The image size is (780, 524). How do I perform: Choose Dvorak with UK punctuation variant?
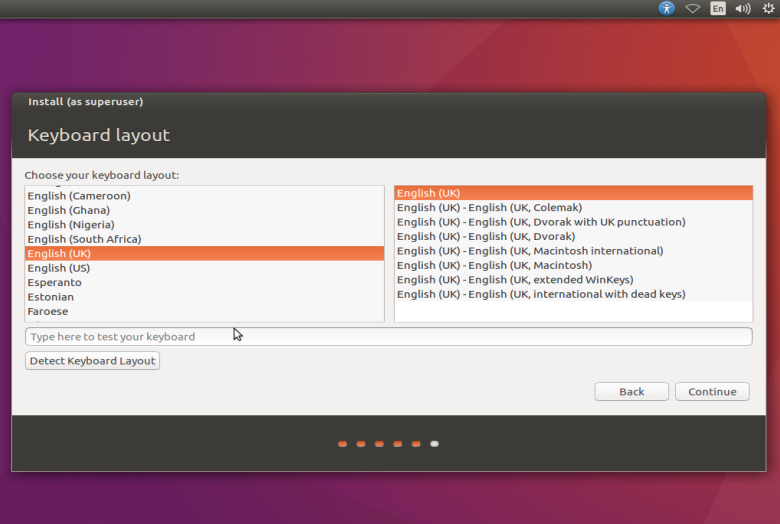(574, 222)
